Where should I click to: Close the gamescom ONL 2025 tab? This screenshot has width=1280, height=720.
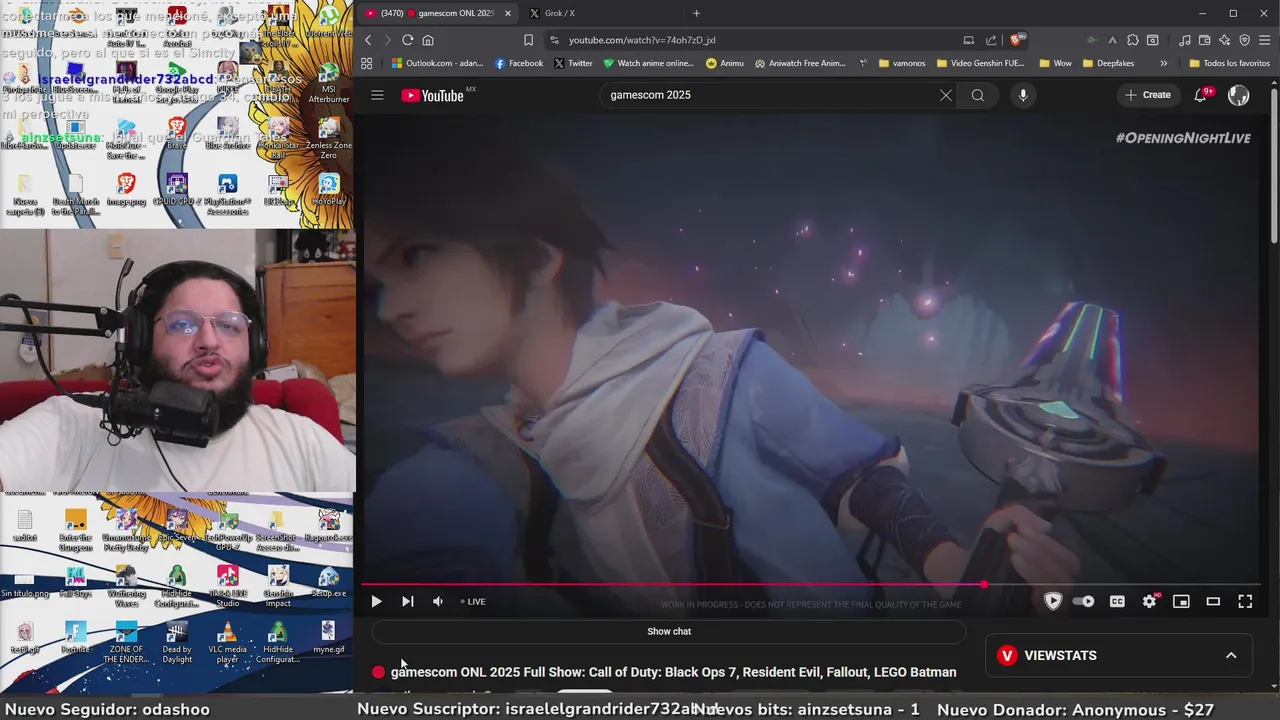pos(507,13)
